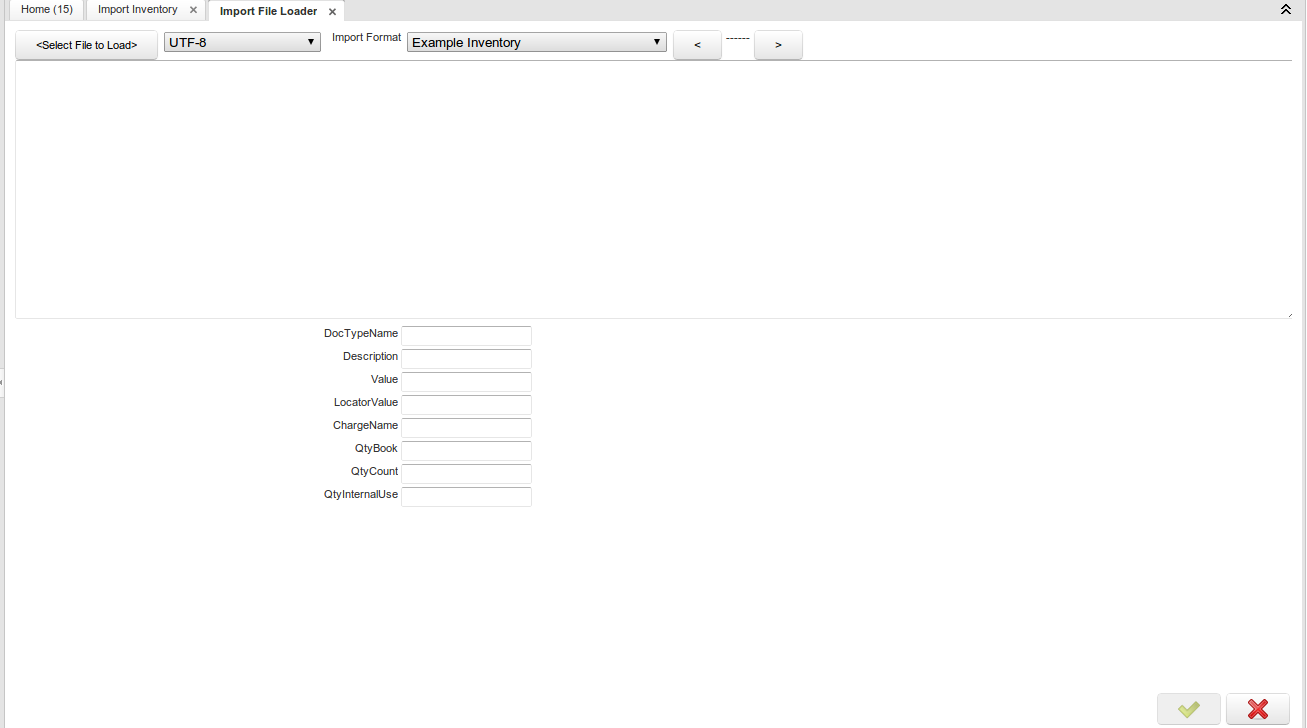Go to the next record
This screenshot has height=728, width=1307.
(778, 45)
